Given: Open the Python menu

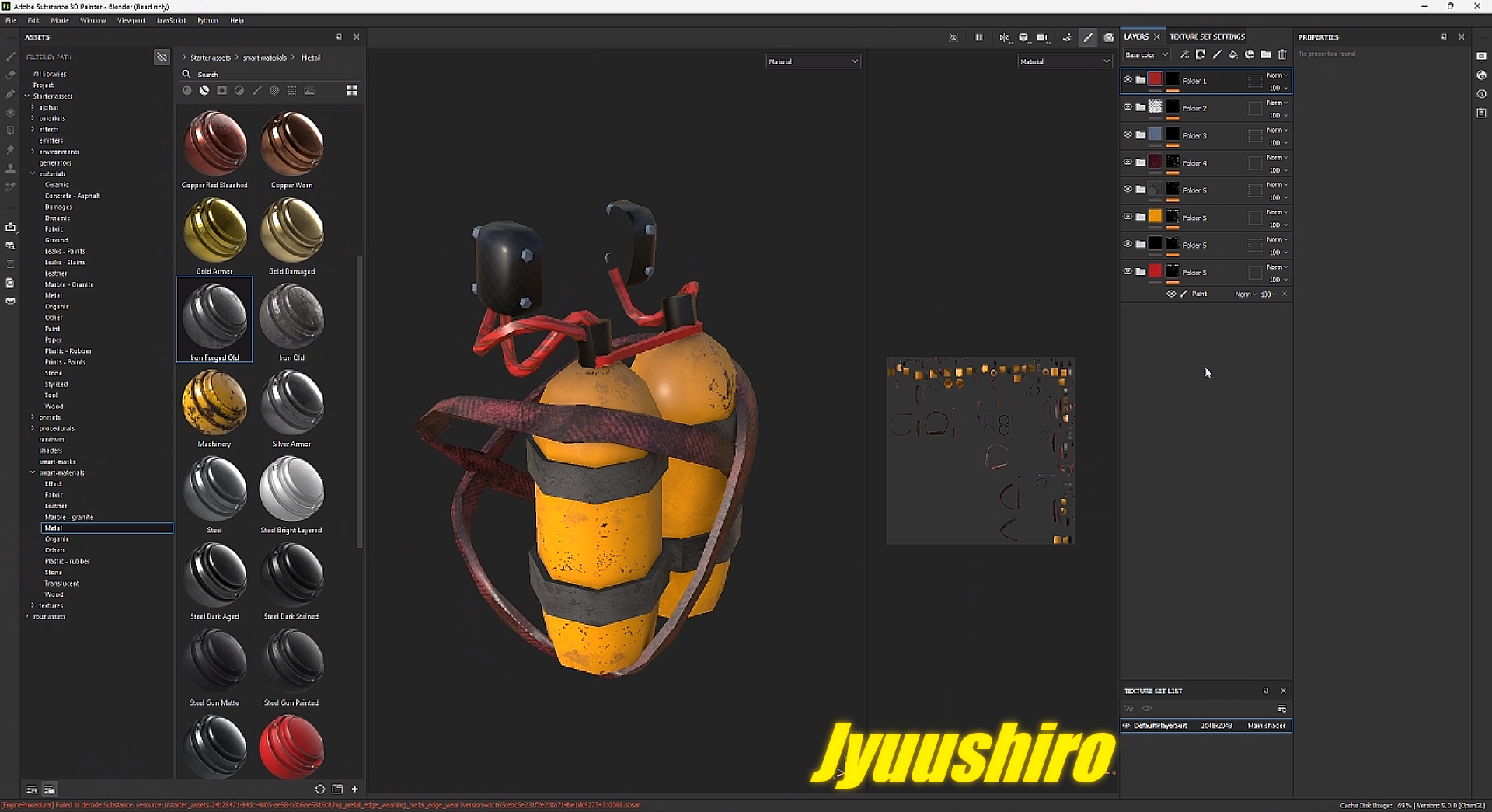Looking at the screenshot, I should coord(207,20).
